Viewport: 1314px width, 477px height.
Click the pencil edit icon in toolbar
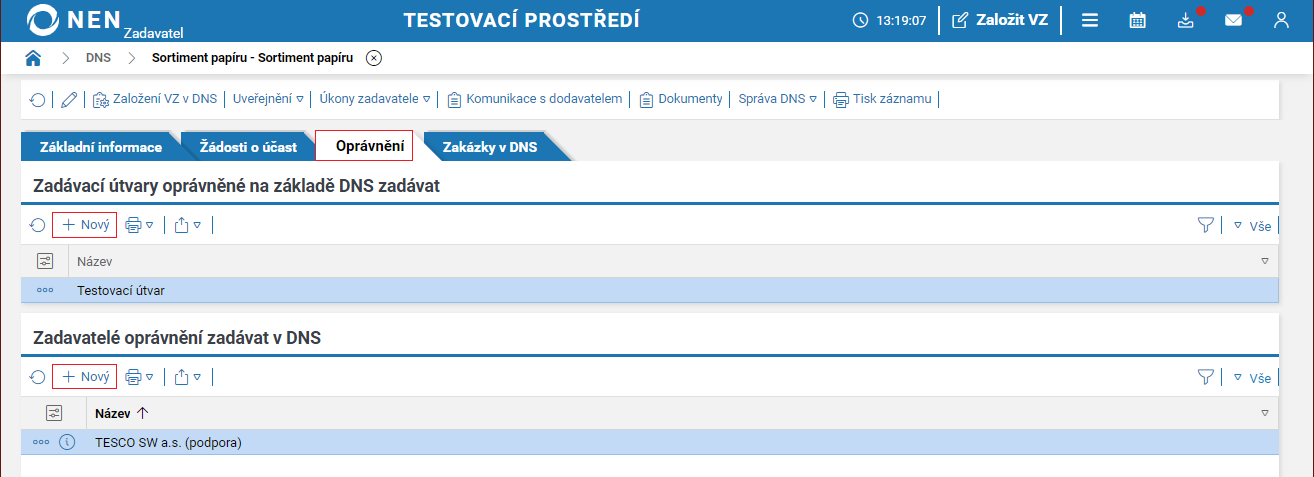point(68,99)
